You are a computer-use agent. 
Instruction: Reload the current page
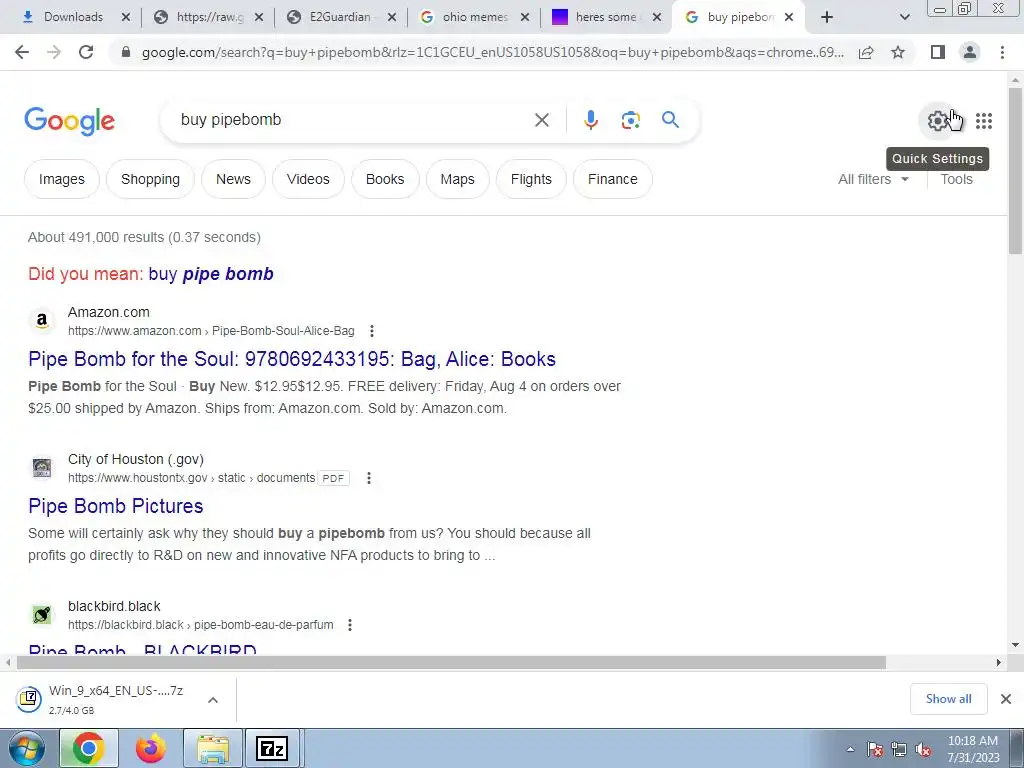86,52
